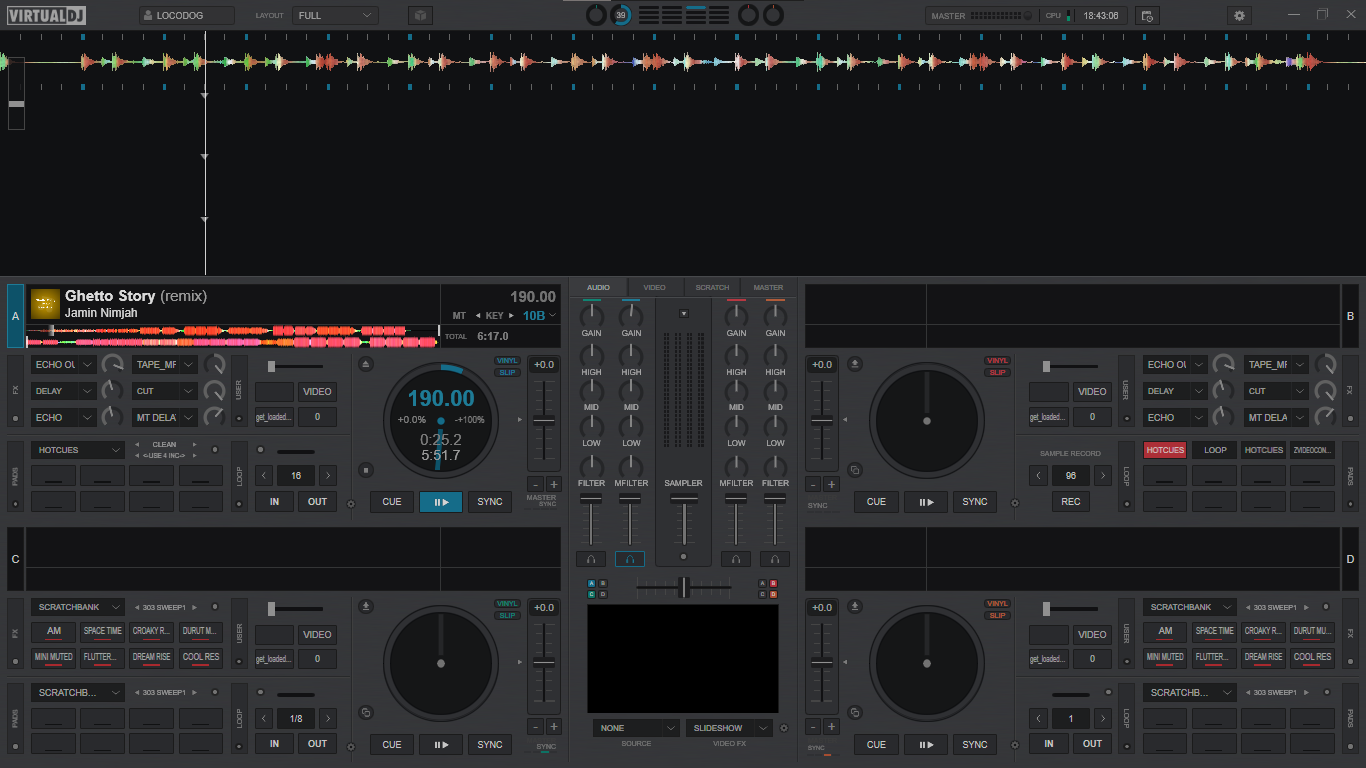This screenshot has width=1366, height=768.
Task: Click the calendar clock icon beside the time
Action: 1147,16
